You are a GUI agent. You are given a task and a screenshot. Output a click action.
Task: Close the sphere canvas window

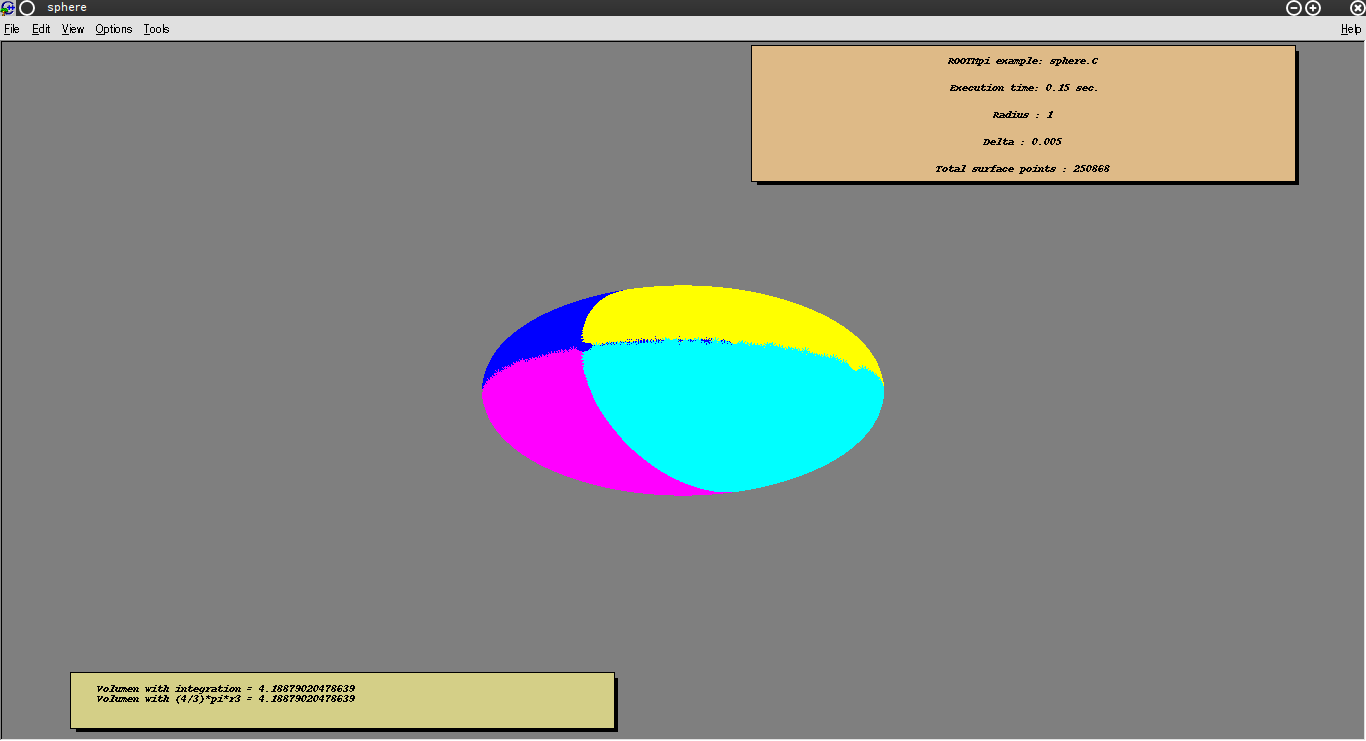tap(1357, 8)
